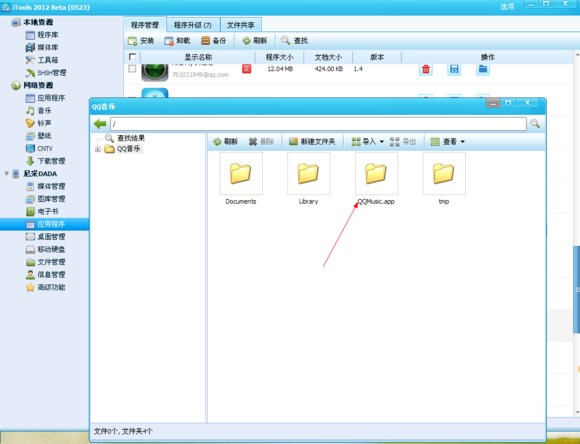This screenshot has width=580, height=444.
Task: Click the 卸载 uninstall button
Action: tap(177, 41)
